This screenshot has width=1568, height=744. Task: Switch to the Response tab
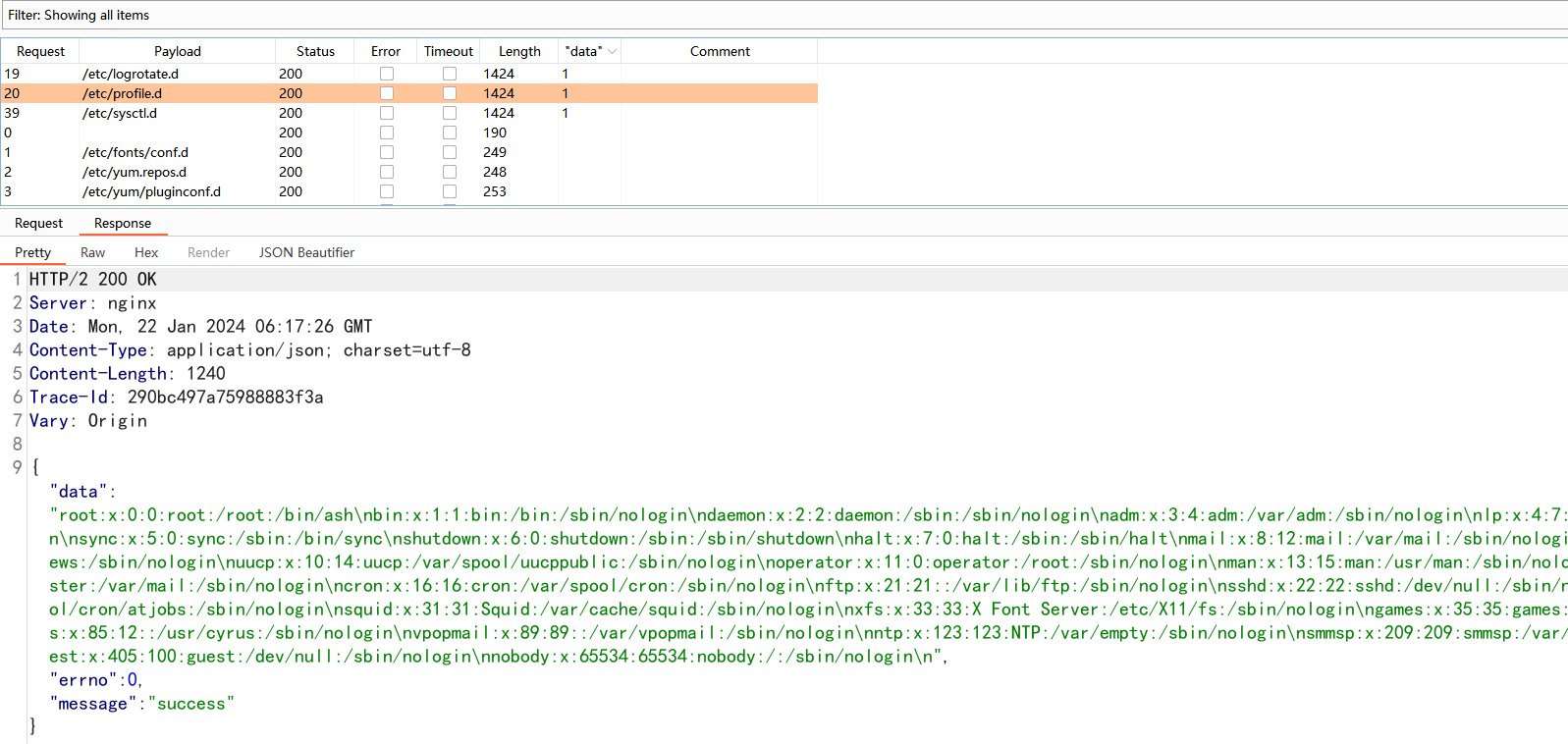[x=123, y=223]
